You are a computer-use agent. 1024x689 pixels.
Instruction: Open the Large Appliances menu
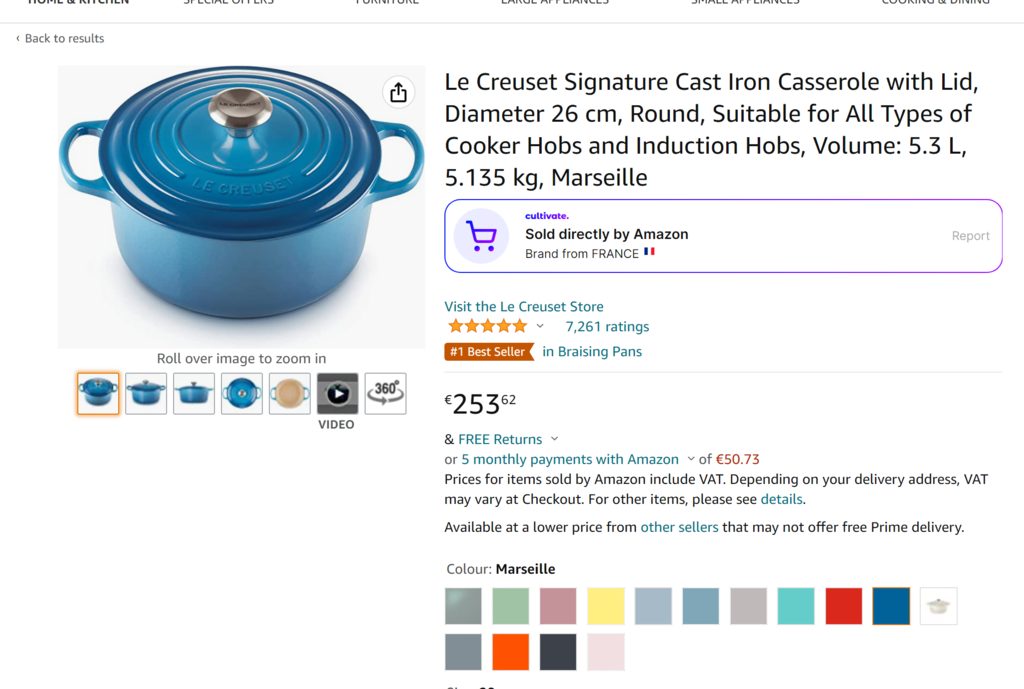tap(555, 3)
